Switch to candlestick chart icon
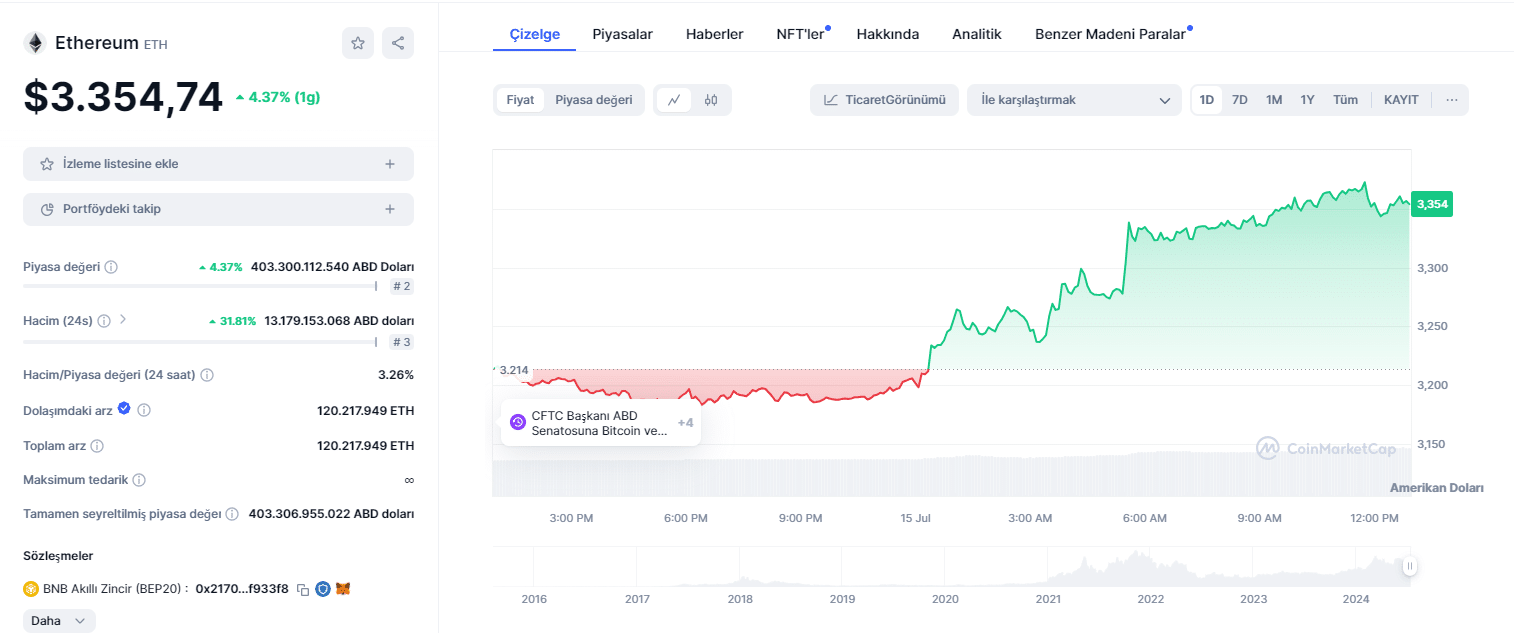The width and height of the screenshot is (1514, 633). (x=711, y=100)
